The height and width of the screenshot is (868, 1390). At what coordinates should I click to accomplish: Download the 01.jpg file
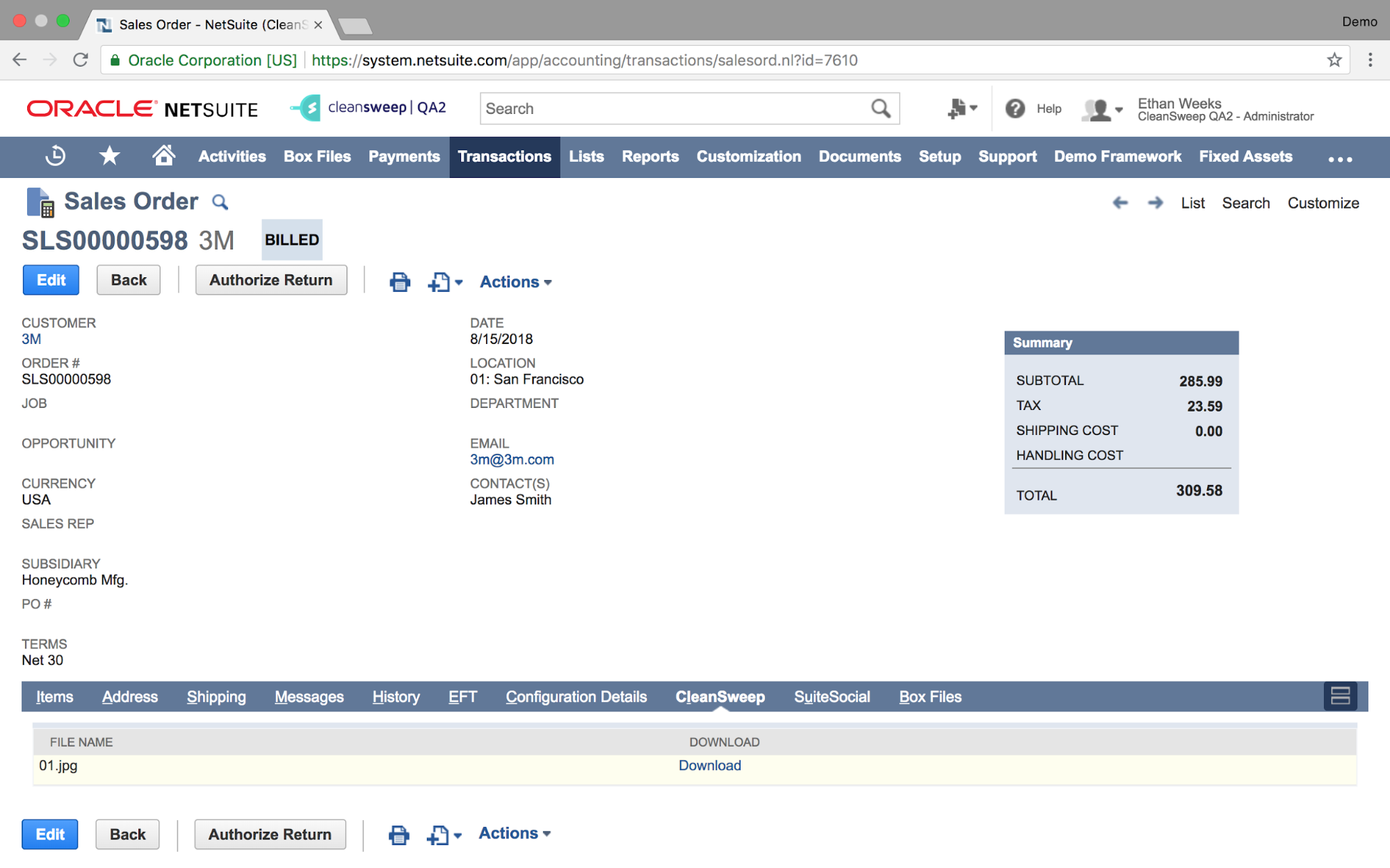pos(709,765)
